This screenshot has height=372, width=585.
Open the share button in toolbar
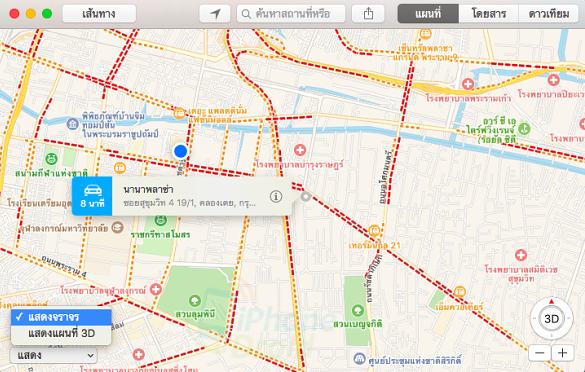(x=368, y=14)
